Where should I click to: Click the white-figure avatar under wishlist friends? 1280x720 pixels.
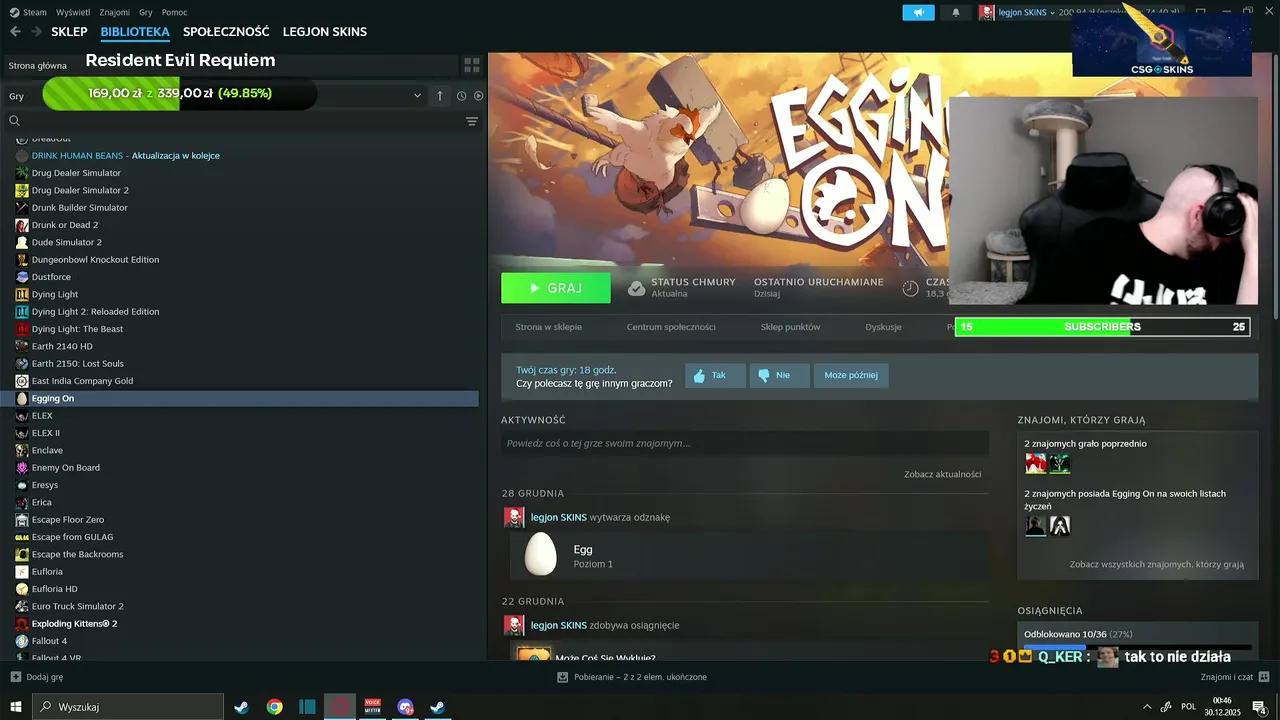1059,526
